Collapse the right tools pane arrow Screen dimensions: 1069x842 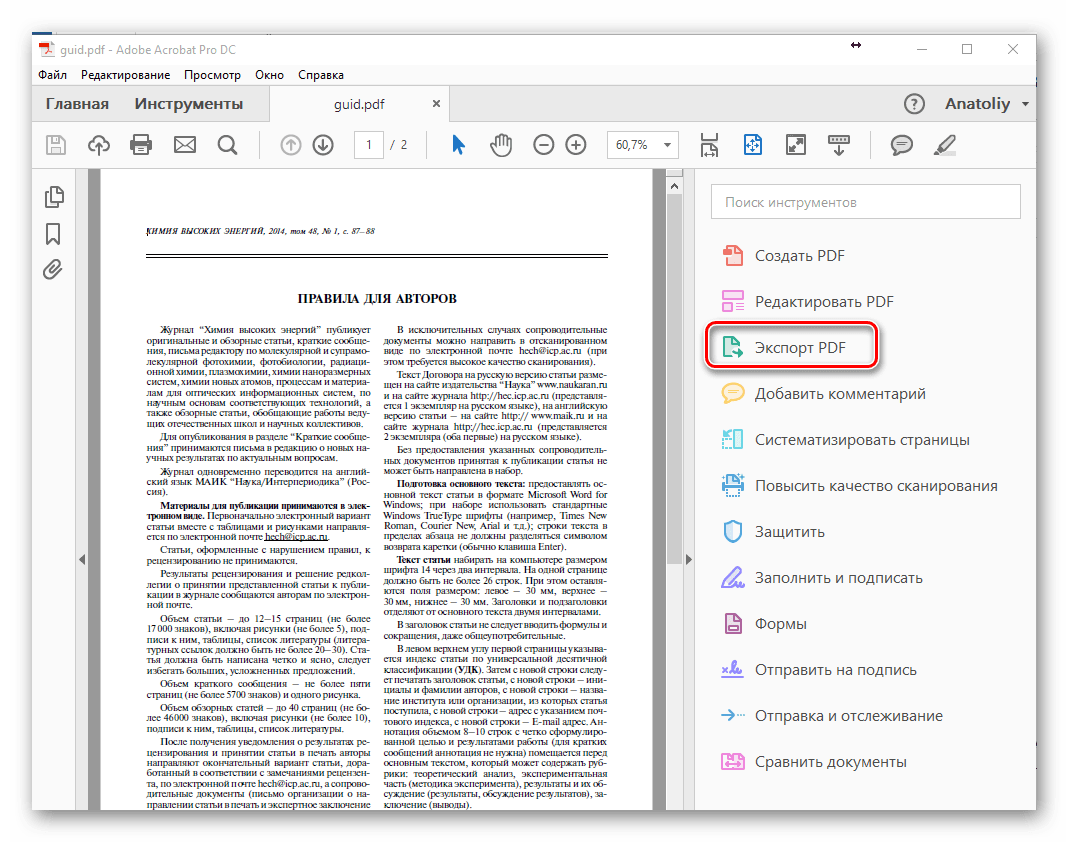(688, 559)
